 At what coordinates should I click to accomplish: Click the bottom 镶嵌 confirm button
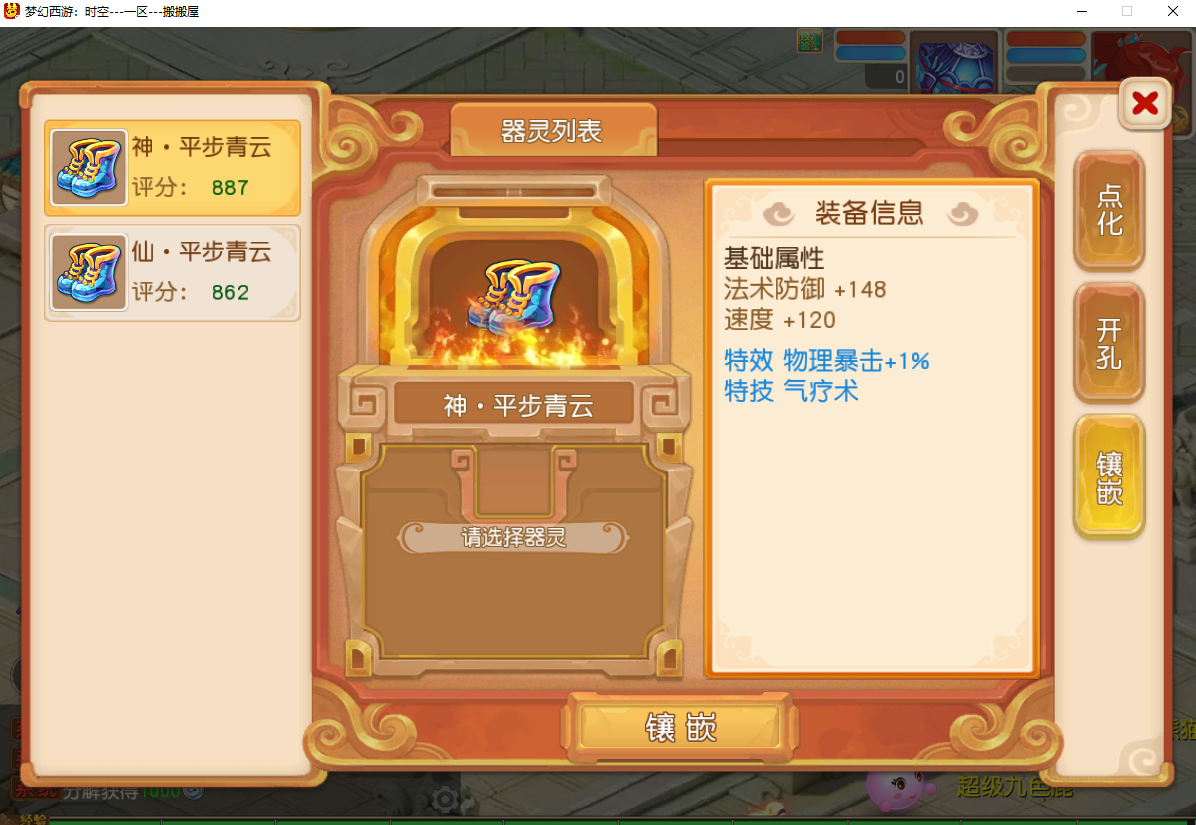[680, 727]
